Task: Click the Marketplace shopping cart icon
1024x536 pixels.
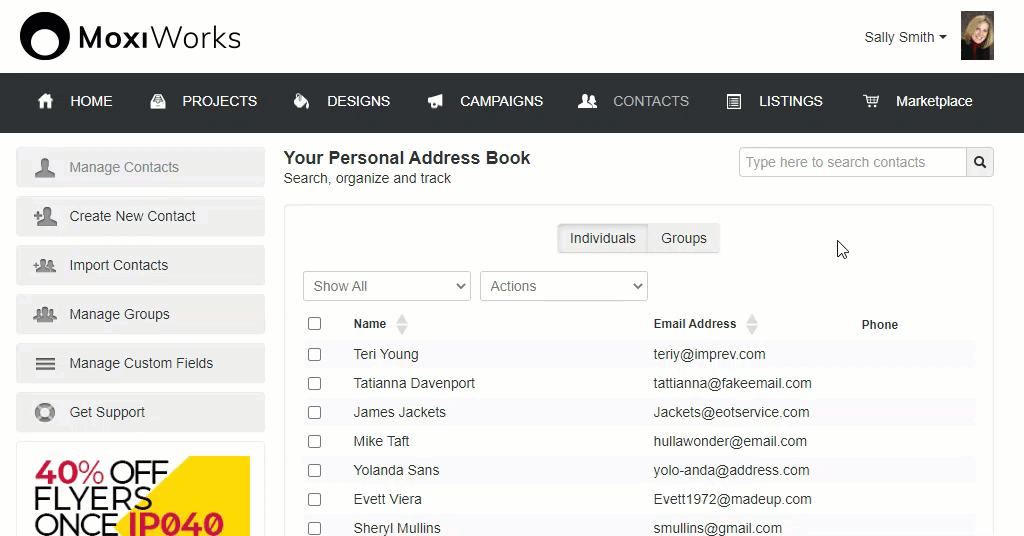Action: [871, 101]
